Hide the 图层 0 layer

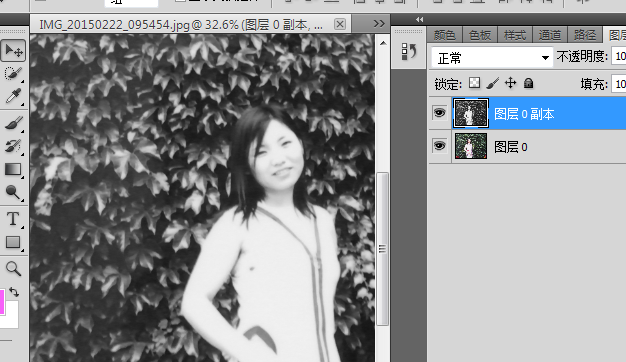[x=440, y=146]
